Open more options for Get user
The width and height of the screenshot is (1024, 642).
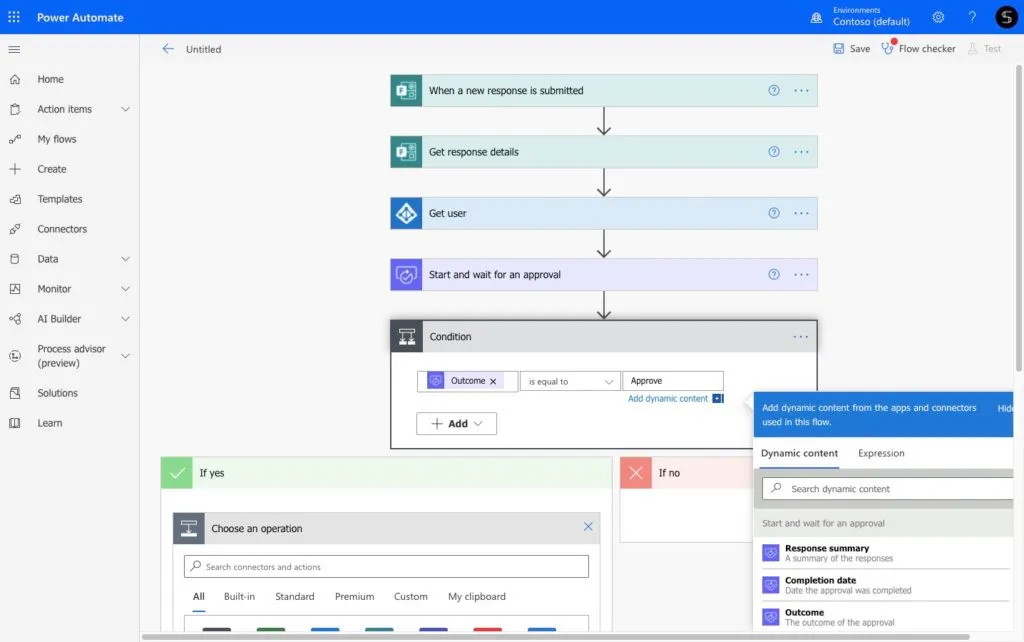801,214
